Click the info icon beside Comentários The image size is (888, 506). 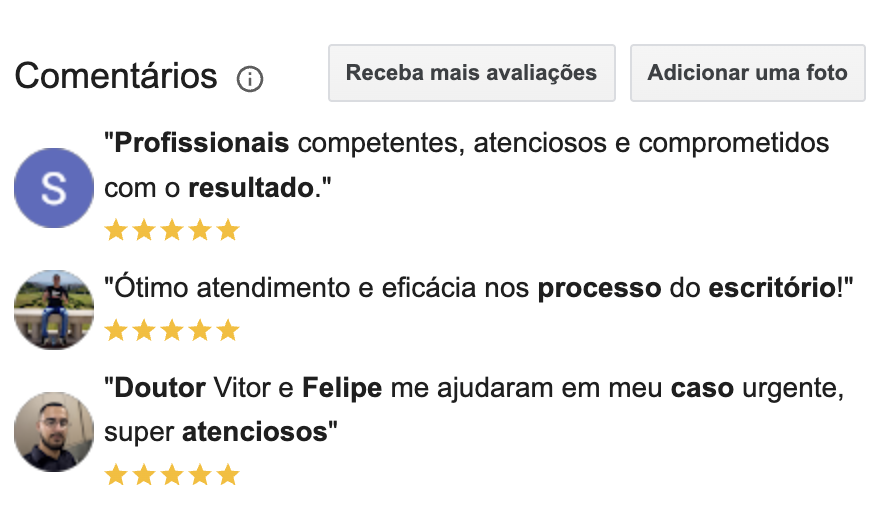click(250, 78)
